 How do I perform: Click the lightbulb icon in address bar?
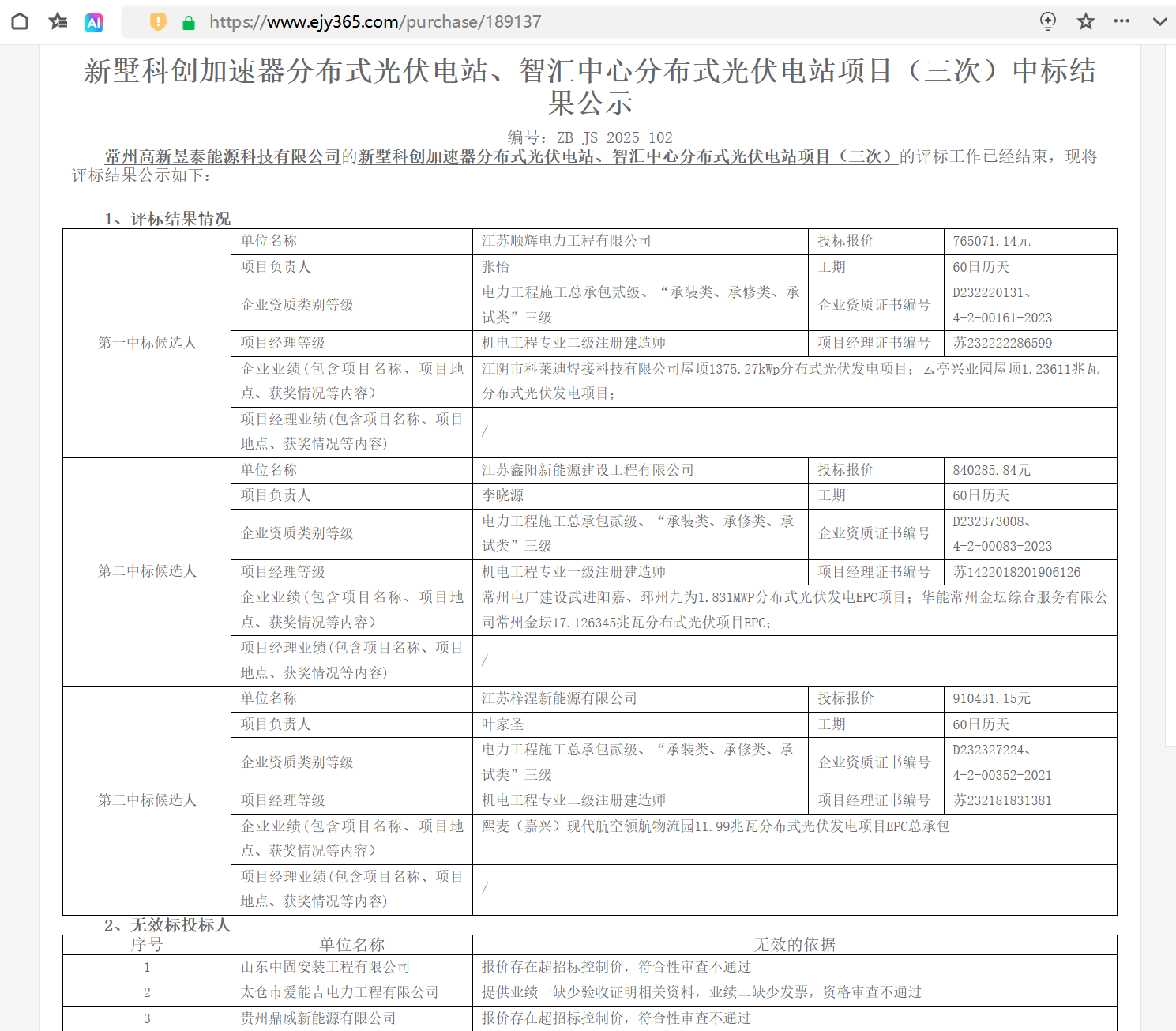1048,21
